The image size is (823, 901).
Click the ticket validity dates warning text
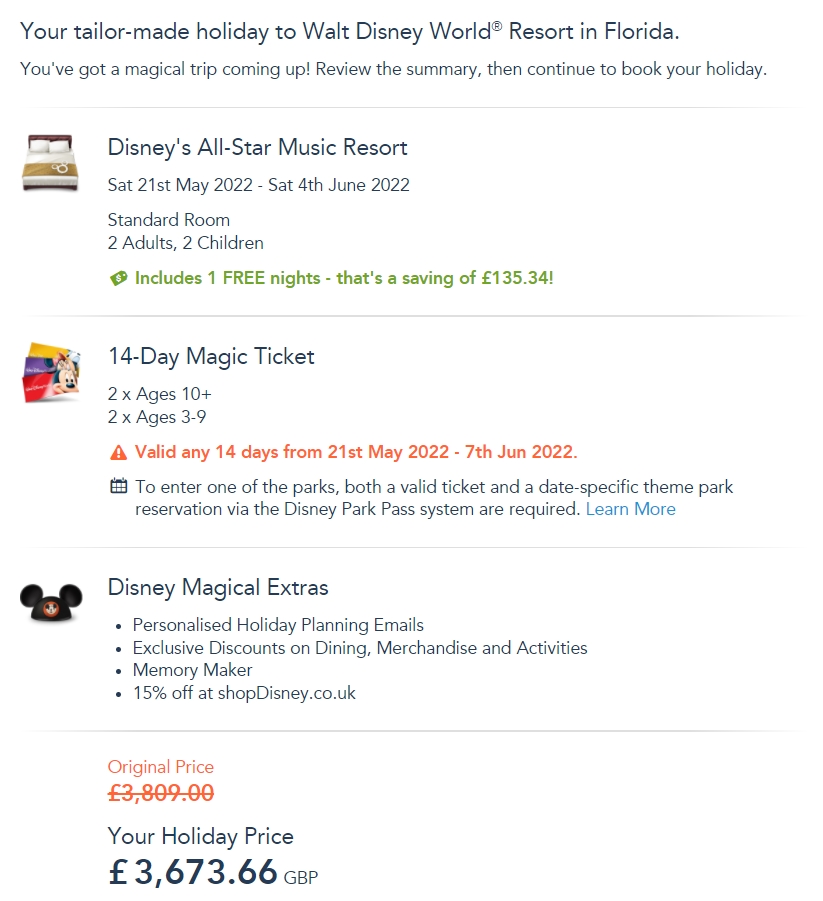pos(356,452)
